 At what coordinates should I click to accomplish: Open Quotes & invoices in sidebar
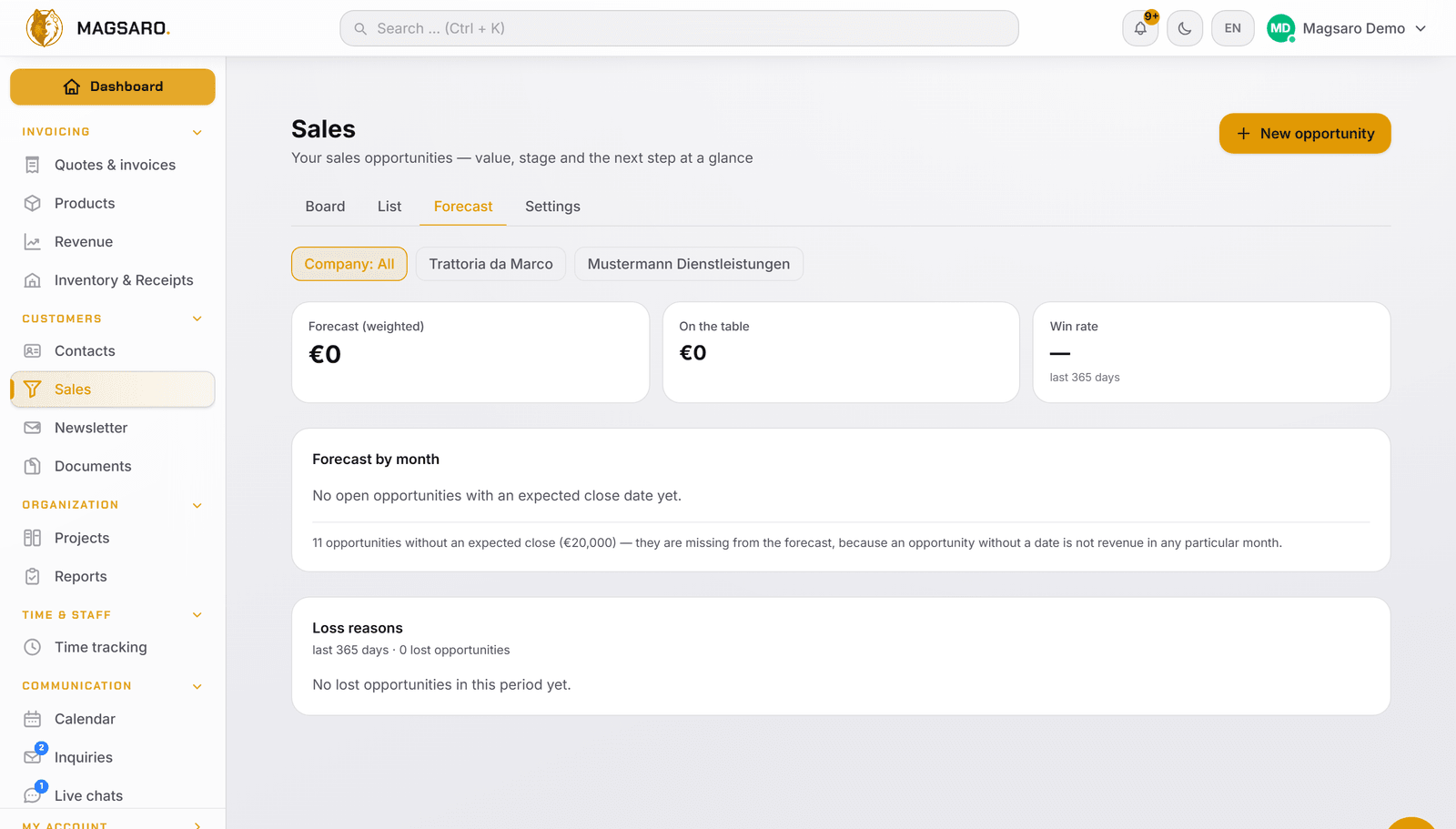tap(113, 165)
